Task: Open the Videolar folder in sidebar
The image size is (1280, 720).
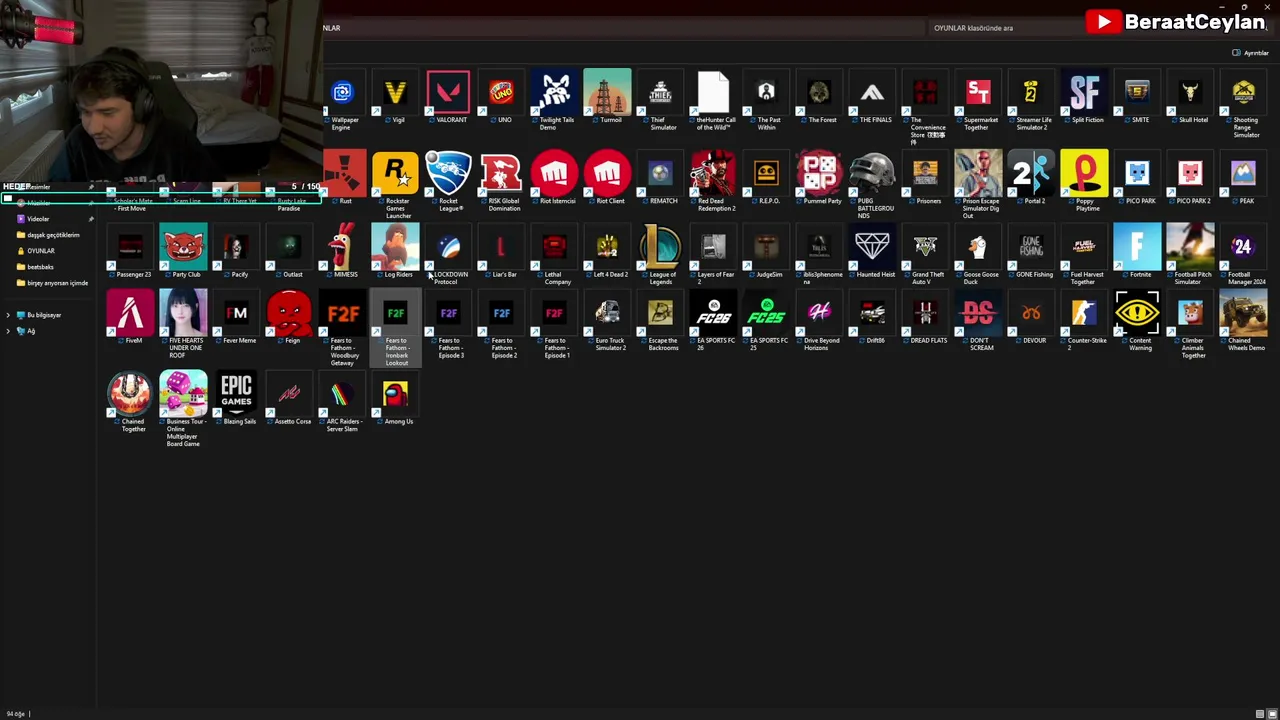Action: click(x=38, y=219)
